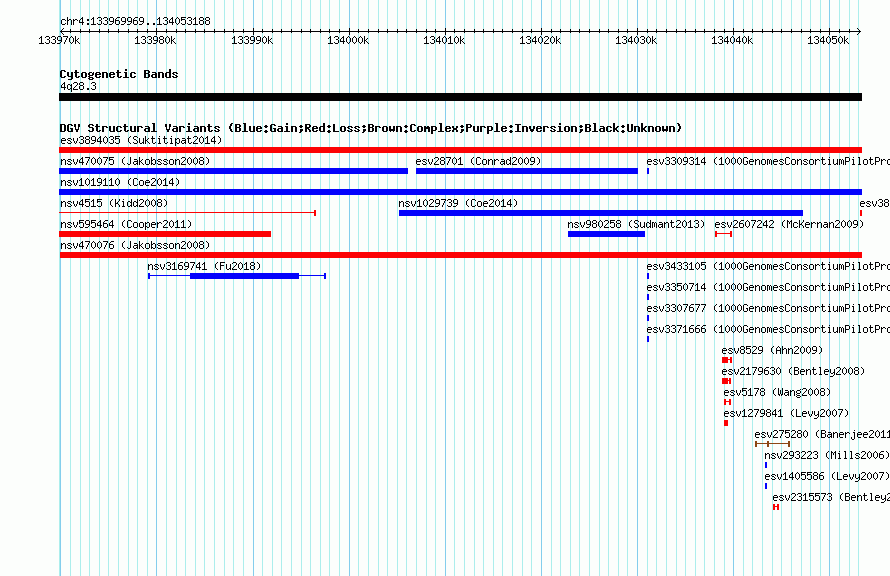This screenshot has height=576, width=890.
Task: Select the nsv470075 (Jakobsson2008) blue gain bar
Action: click(233, 171)
